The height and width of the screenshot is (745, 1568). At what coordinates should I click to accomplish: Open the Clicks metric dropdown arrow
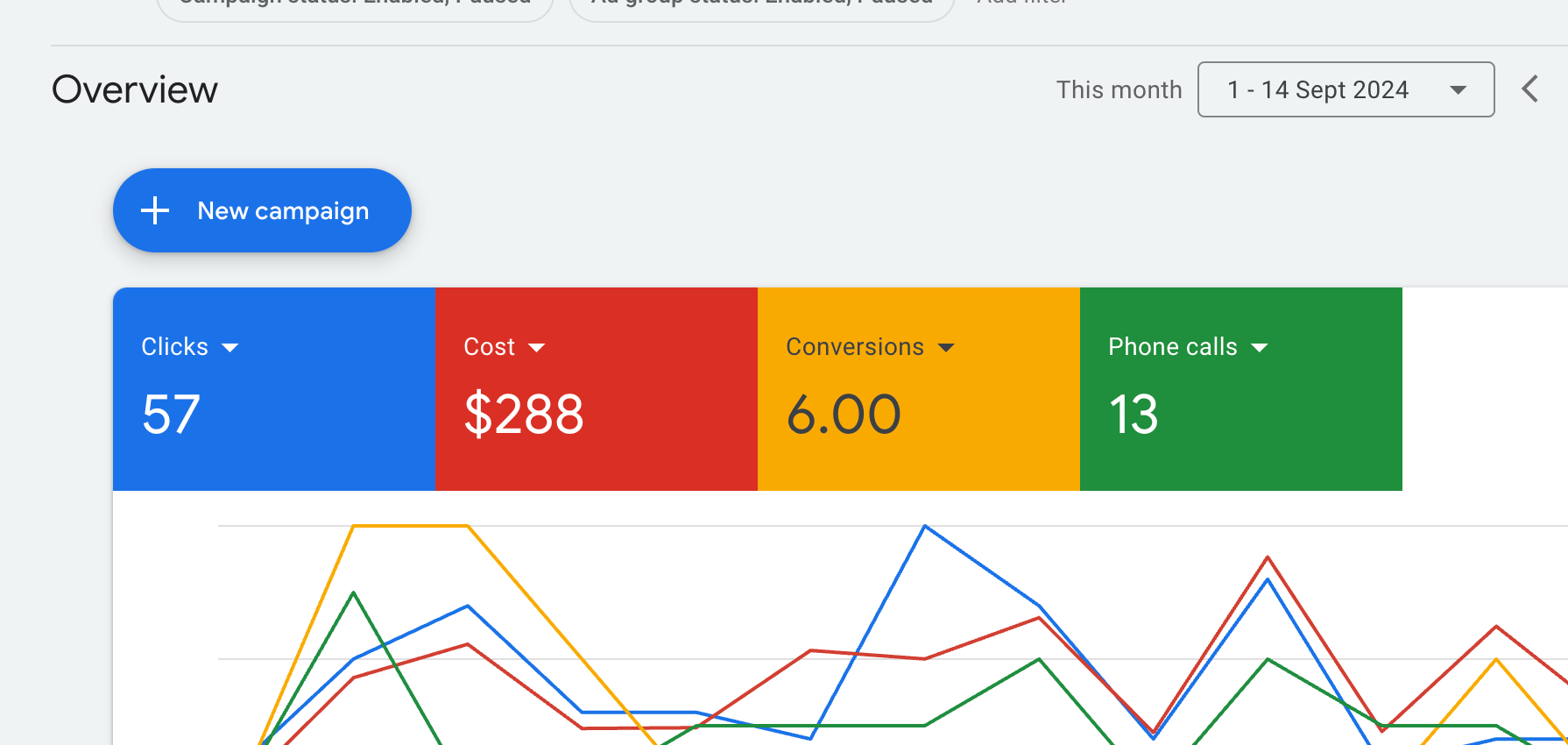tap(230, 348)
